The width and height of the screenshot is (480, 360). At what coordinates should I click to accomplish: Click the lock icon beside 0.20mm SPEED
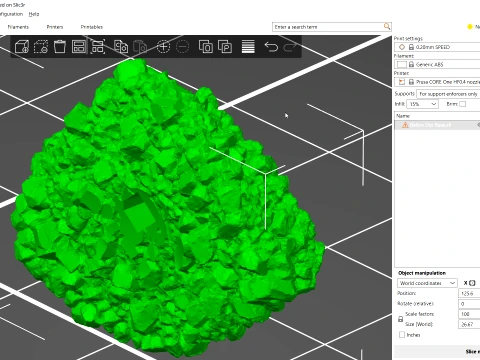(411, 47)
